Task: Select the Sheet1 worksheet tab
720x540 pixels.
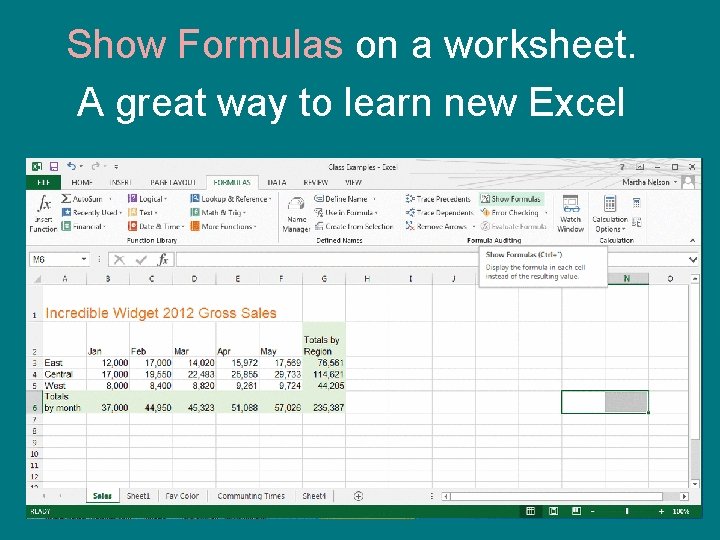Action: point(139,496)
